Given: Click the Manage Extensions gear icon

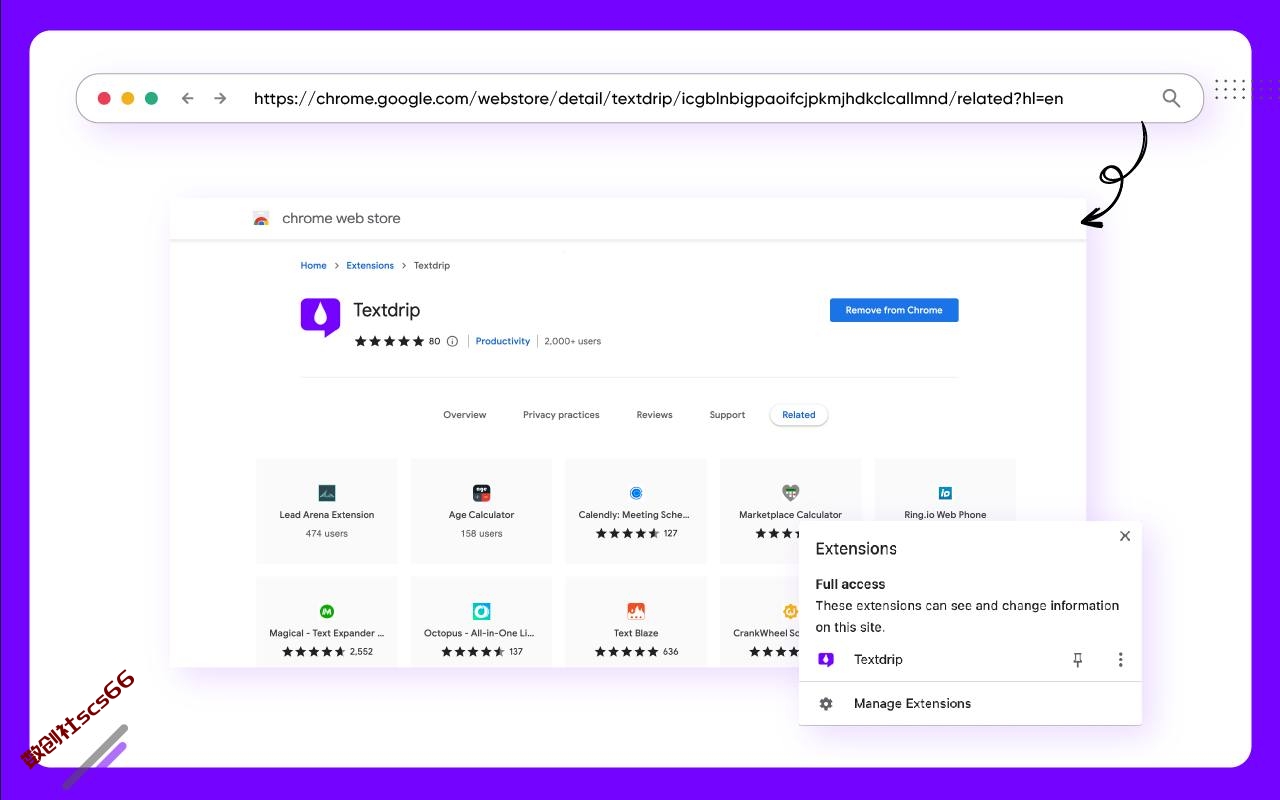Looking at the screenshot, I should [x=826, y=704].
